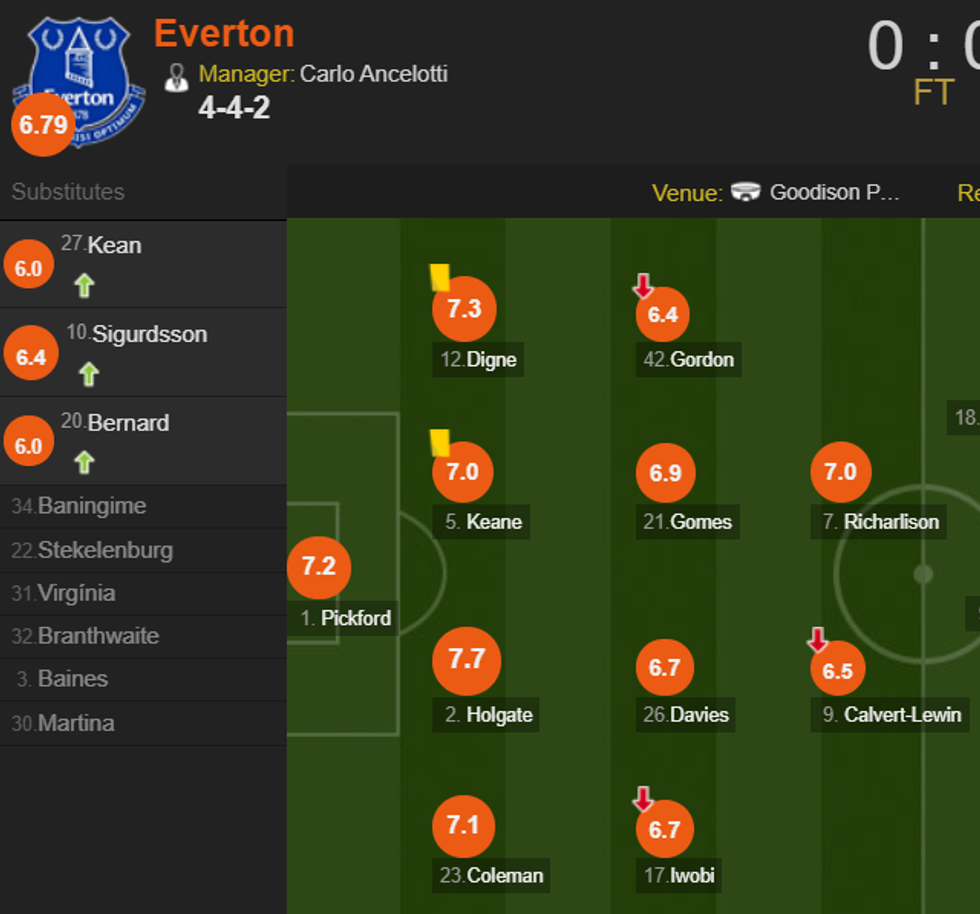
Task: Click Digne's yellow card icon
Action: coord(440,277)
